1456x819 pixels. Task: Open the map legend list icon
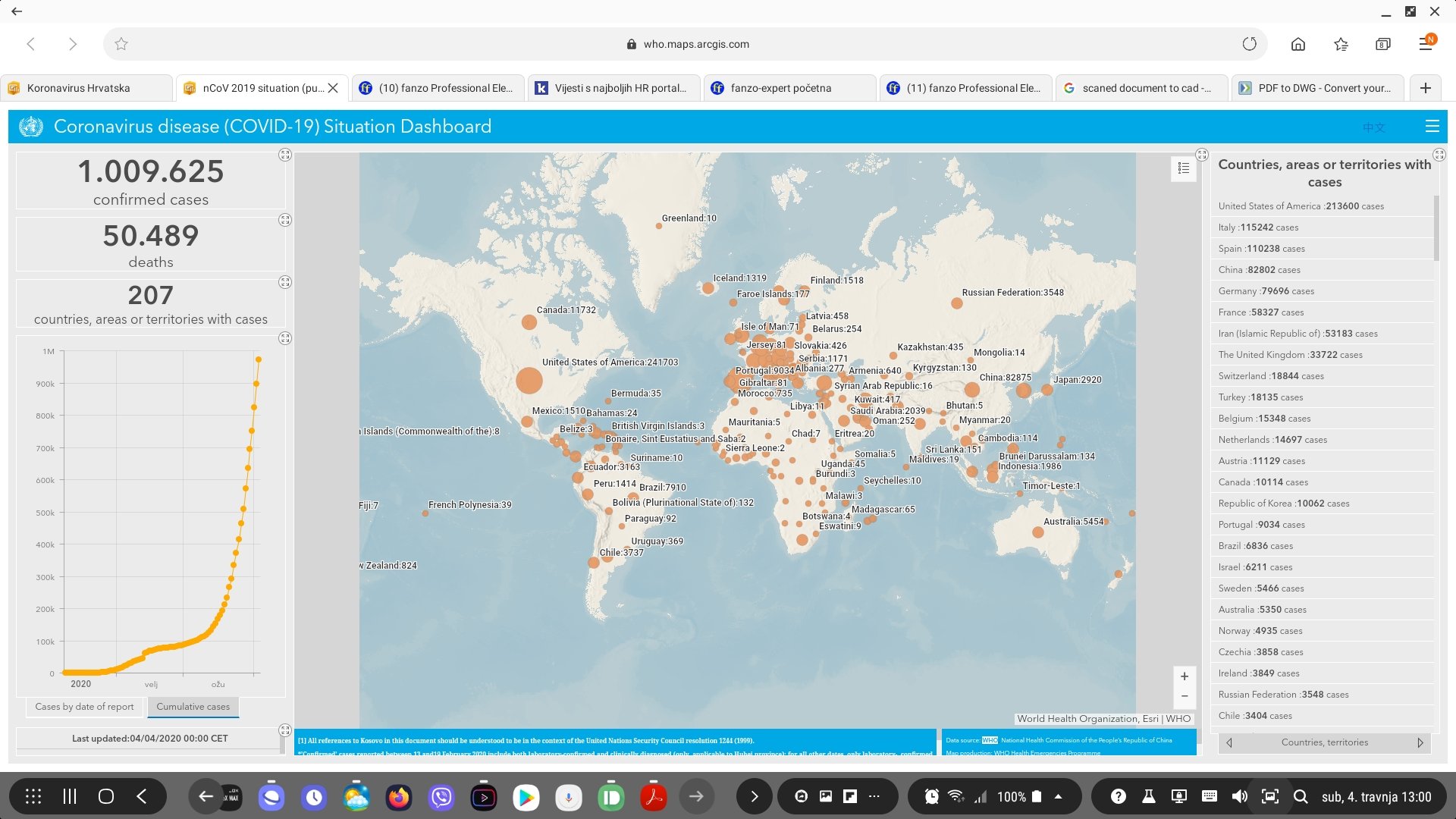click(x=1183, y=168)
